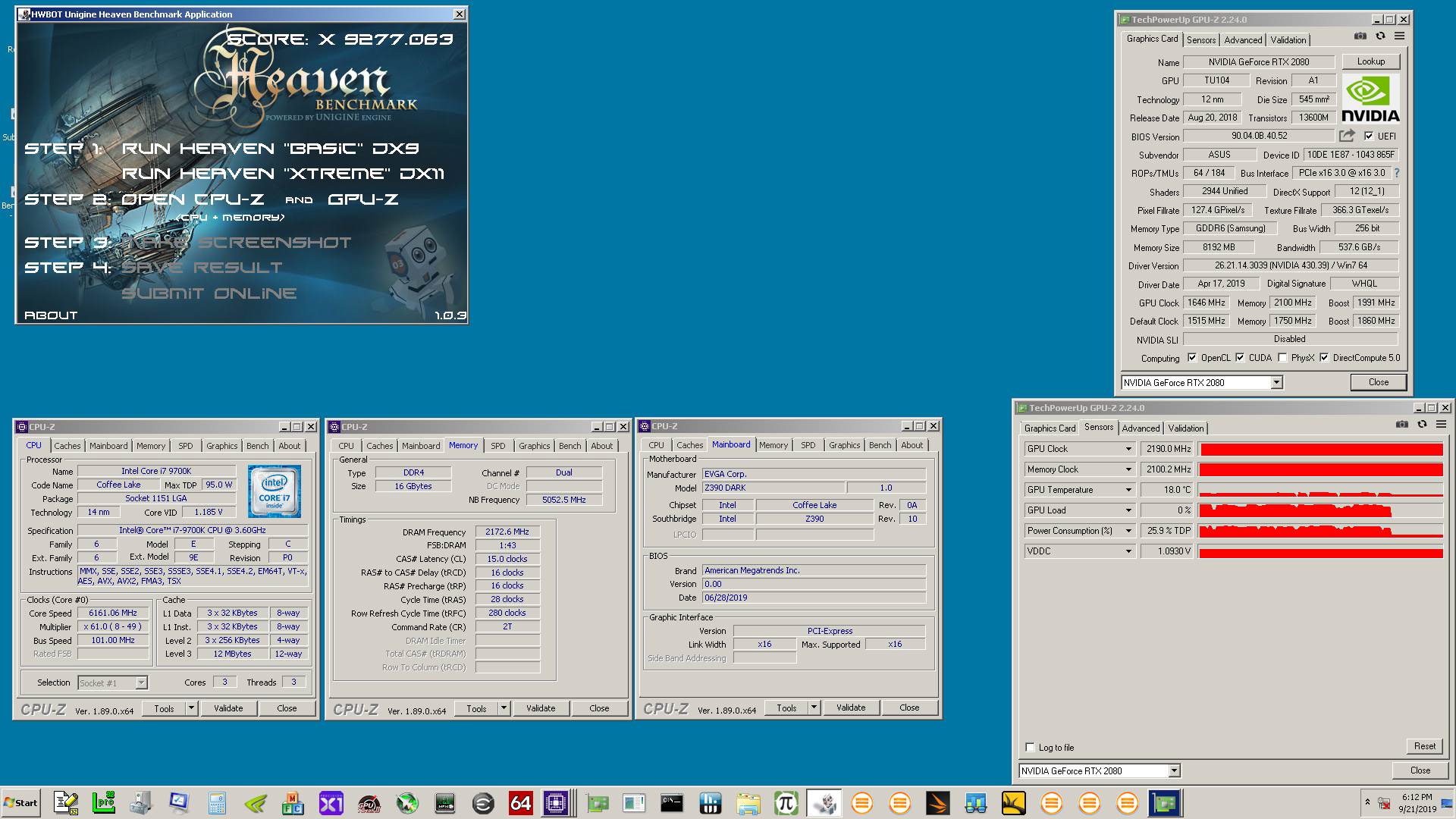The width and height of the screenshot is (1456, 819).
Task: Open SPD tab in the CPU-Z CPU window
Action: point(186,446)
